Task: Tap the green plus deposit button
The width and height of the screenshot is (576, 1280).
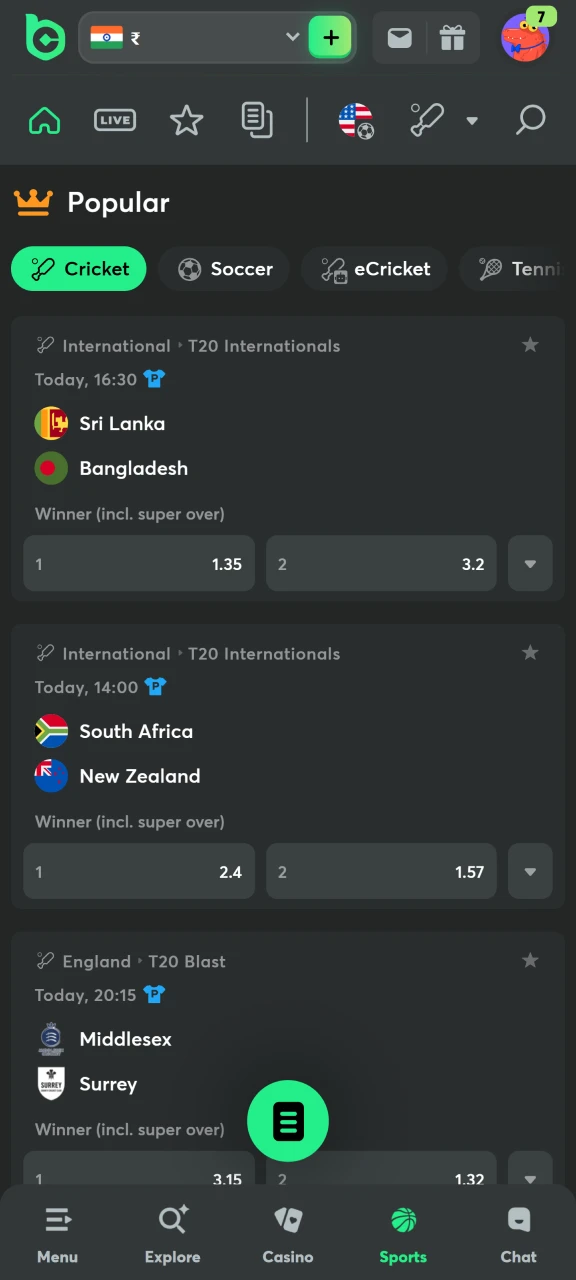Action: pyautogui.click(x=331, y=38)
